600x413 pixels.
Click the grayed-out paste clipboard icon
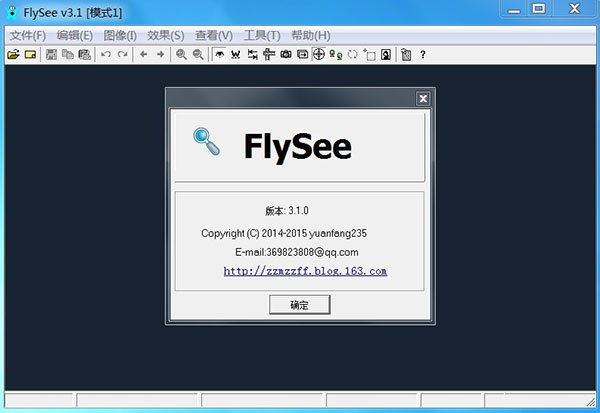(85, 55)
